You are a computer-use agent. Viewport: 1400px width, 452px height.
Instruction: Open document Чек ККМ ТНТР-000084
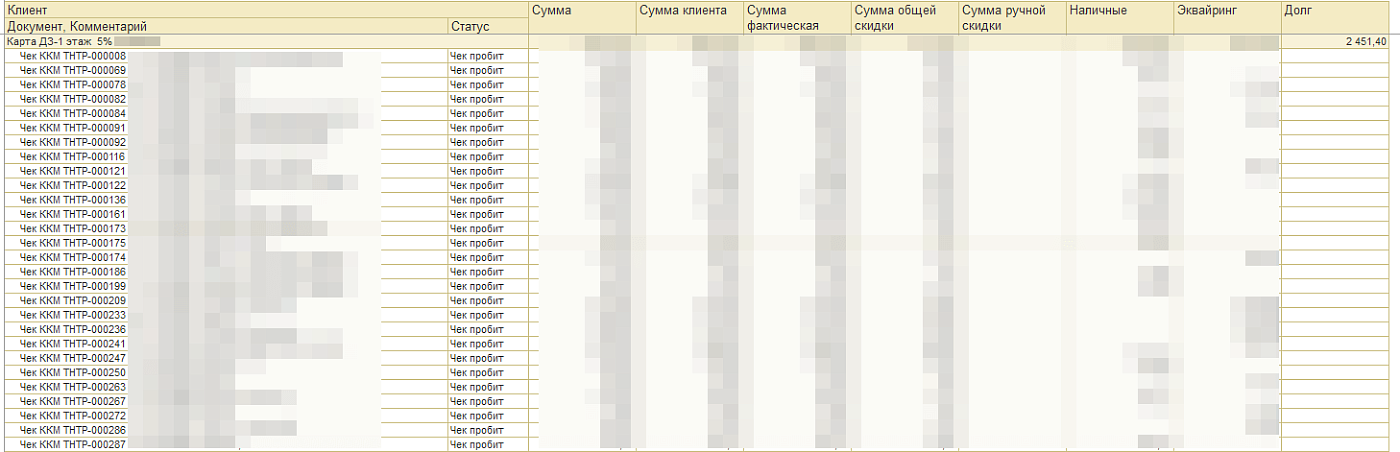point(73,114)
